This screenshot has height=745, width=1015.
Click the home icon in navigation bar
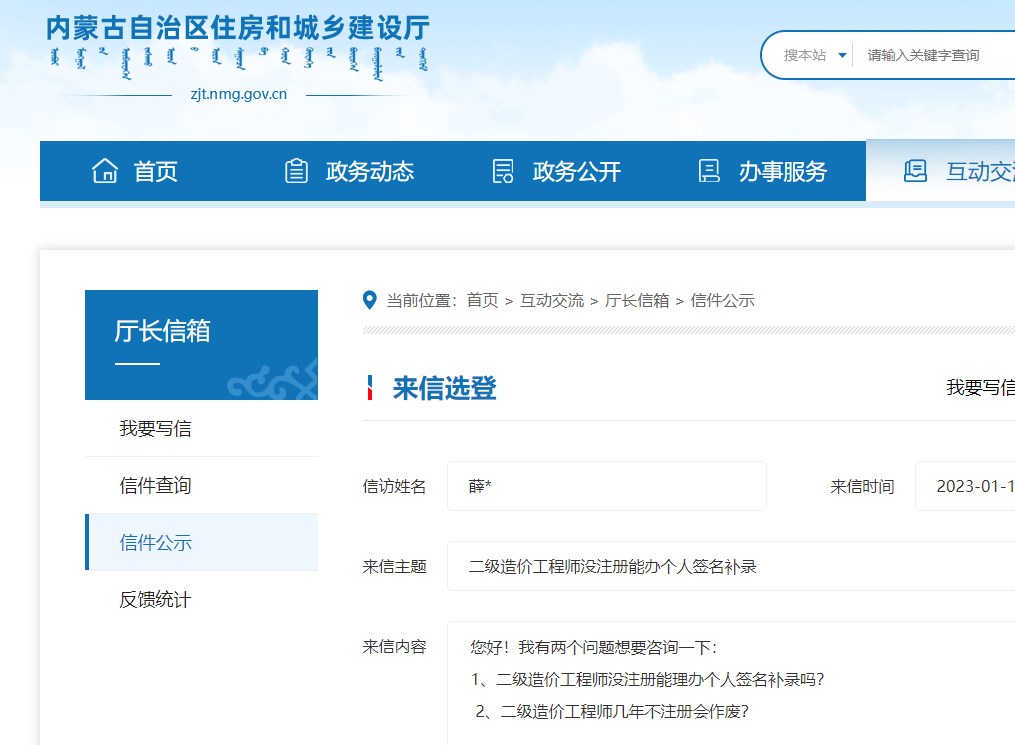[x=105, y=171]
